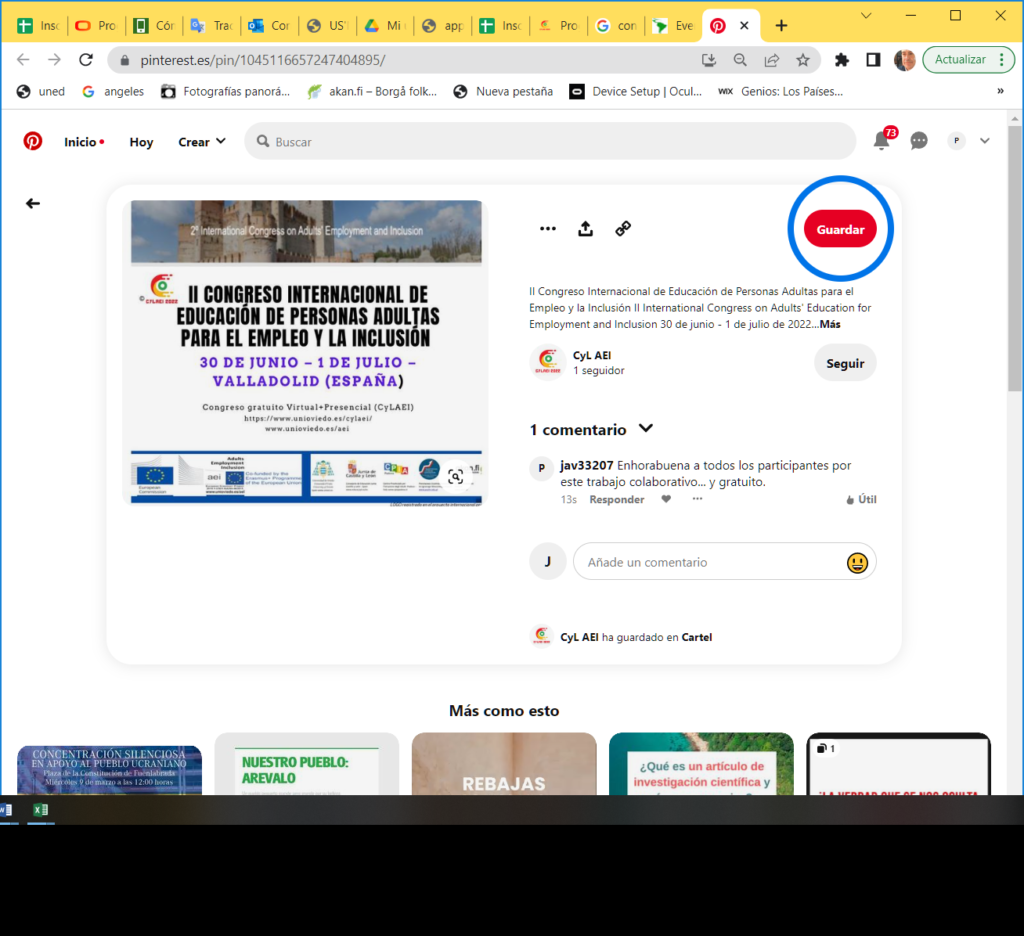Mark the comment as Útil

861,500
